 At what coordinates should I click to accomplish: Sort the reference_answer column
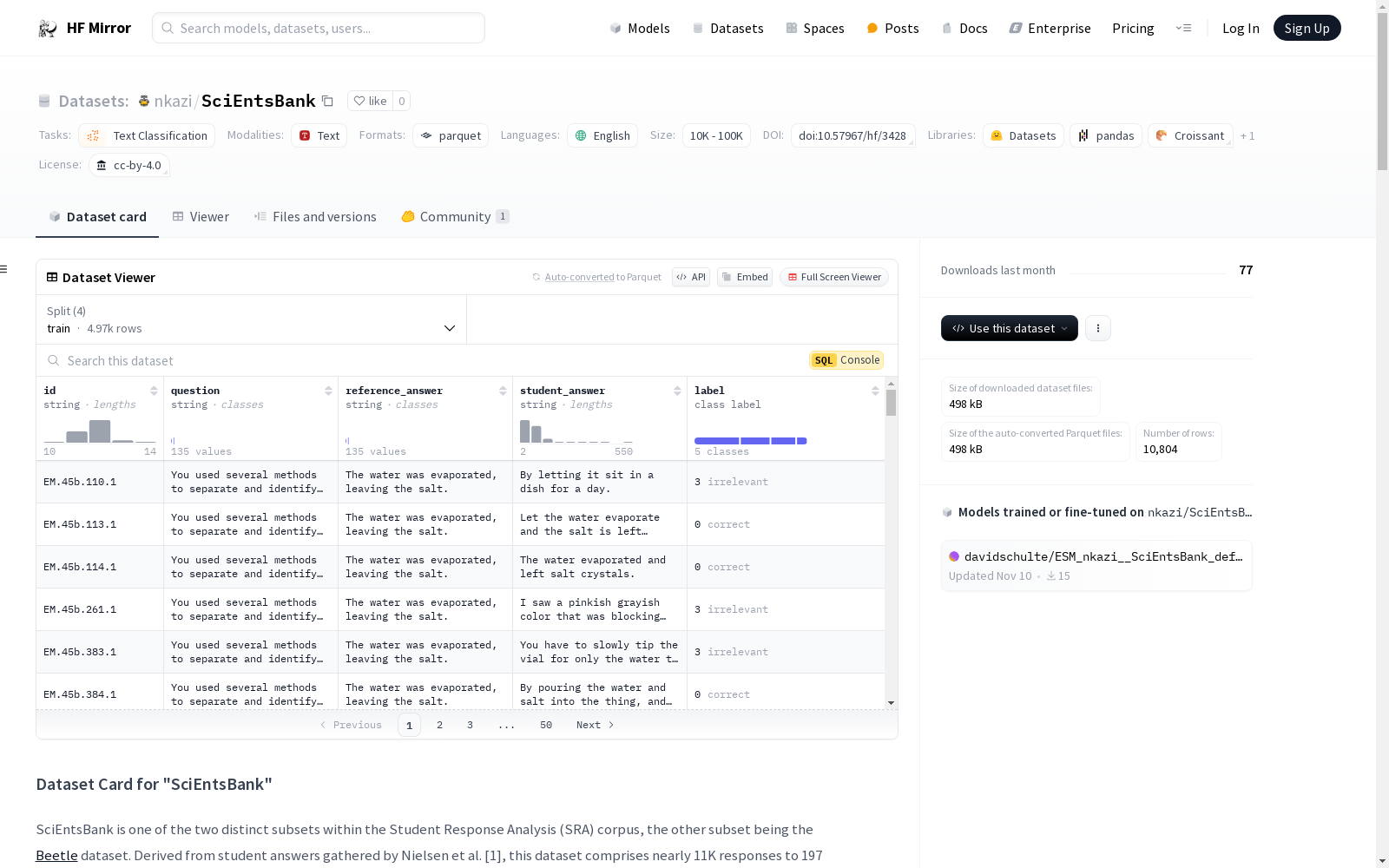point(503,391)
